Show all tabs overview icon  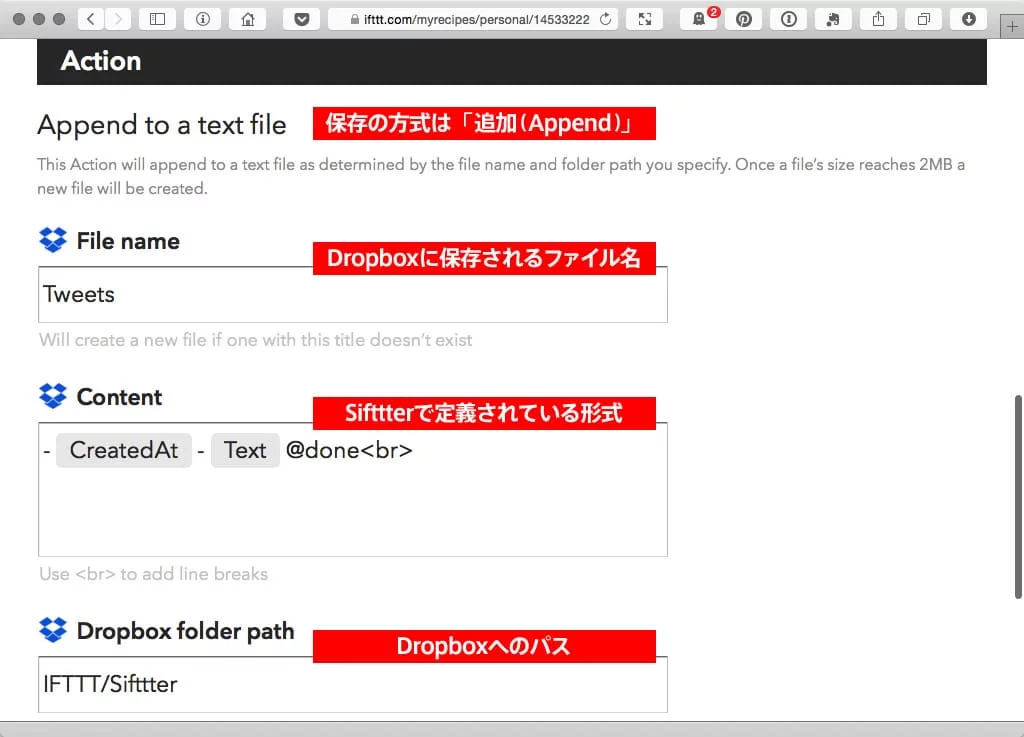(923, 19)
